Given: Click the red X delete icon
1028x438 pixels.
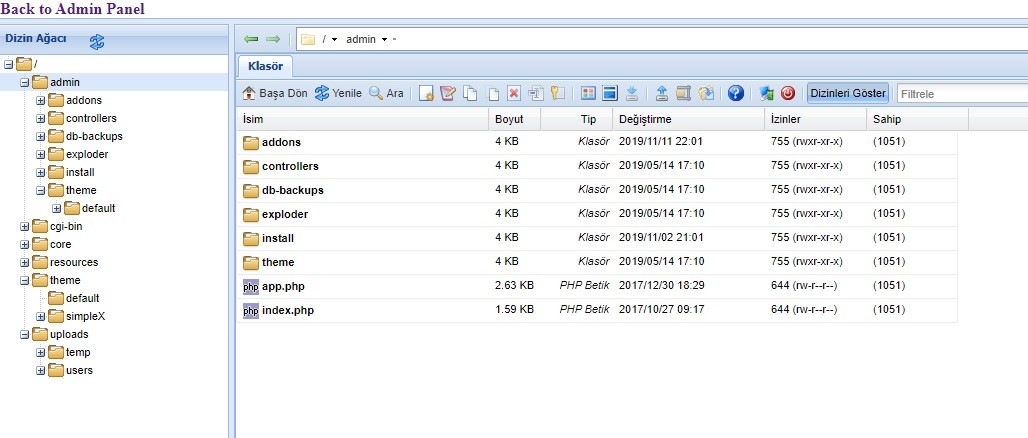Looking at the screenshot, I should (514, 93).
